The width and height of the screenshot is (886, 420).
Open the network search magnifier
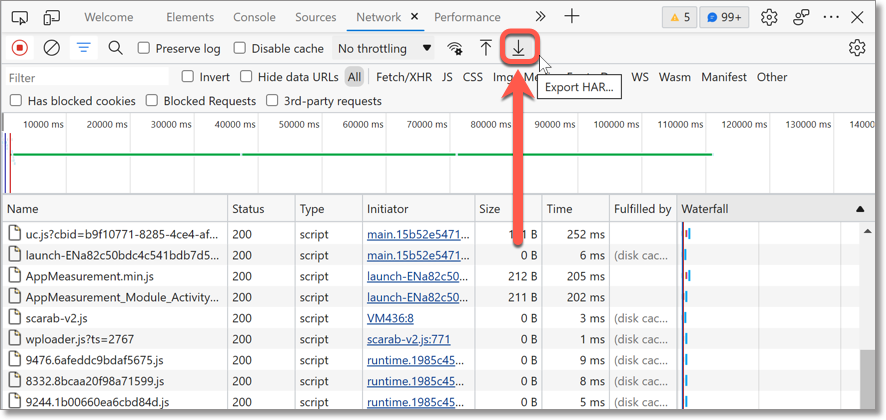click(x=116, y=48)
